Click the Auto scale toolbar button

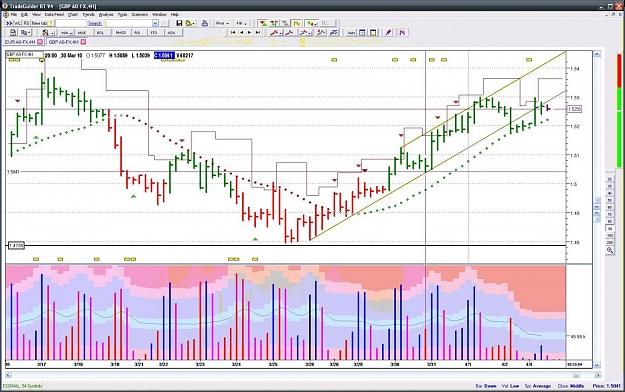pos(351,33)
